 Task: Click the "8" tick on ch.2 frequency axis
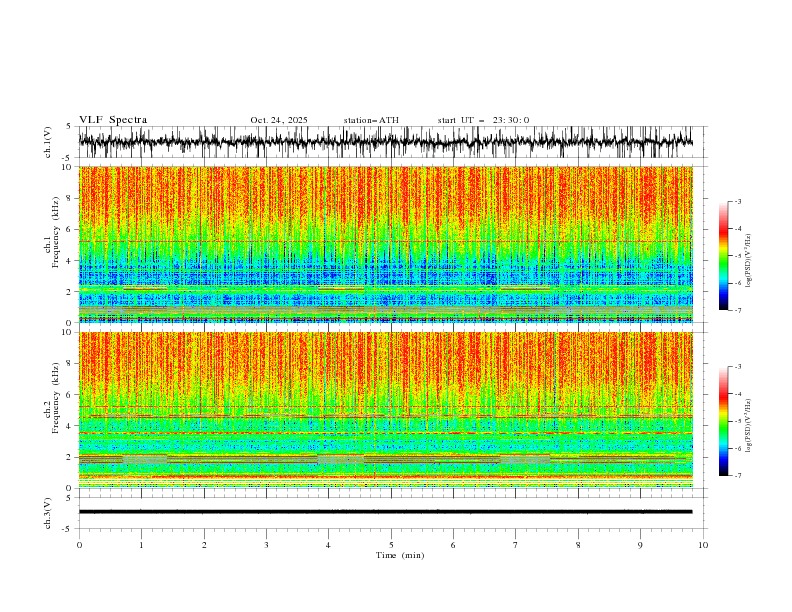pyautogui.click(x=70, y=364)
